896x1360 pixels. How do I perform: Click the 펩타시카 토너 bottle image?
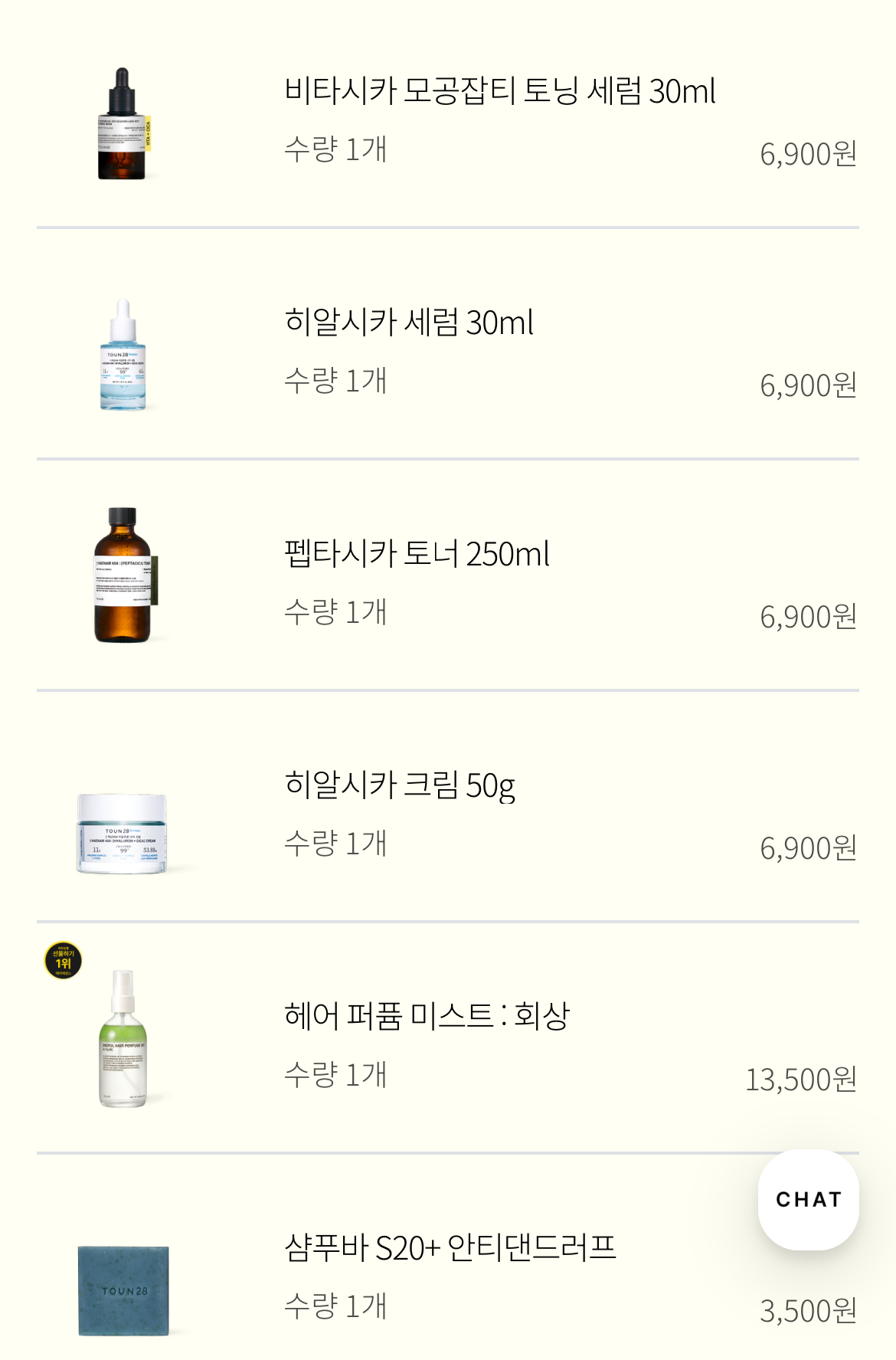pos(123,575)
